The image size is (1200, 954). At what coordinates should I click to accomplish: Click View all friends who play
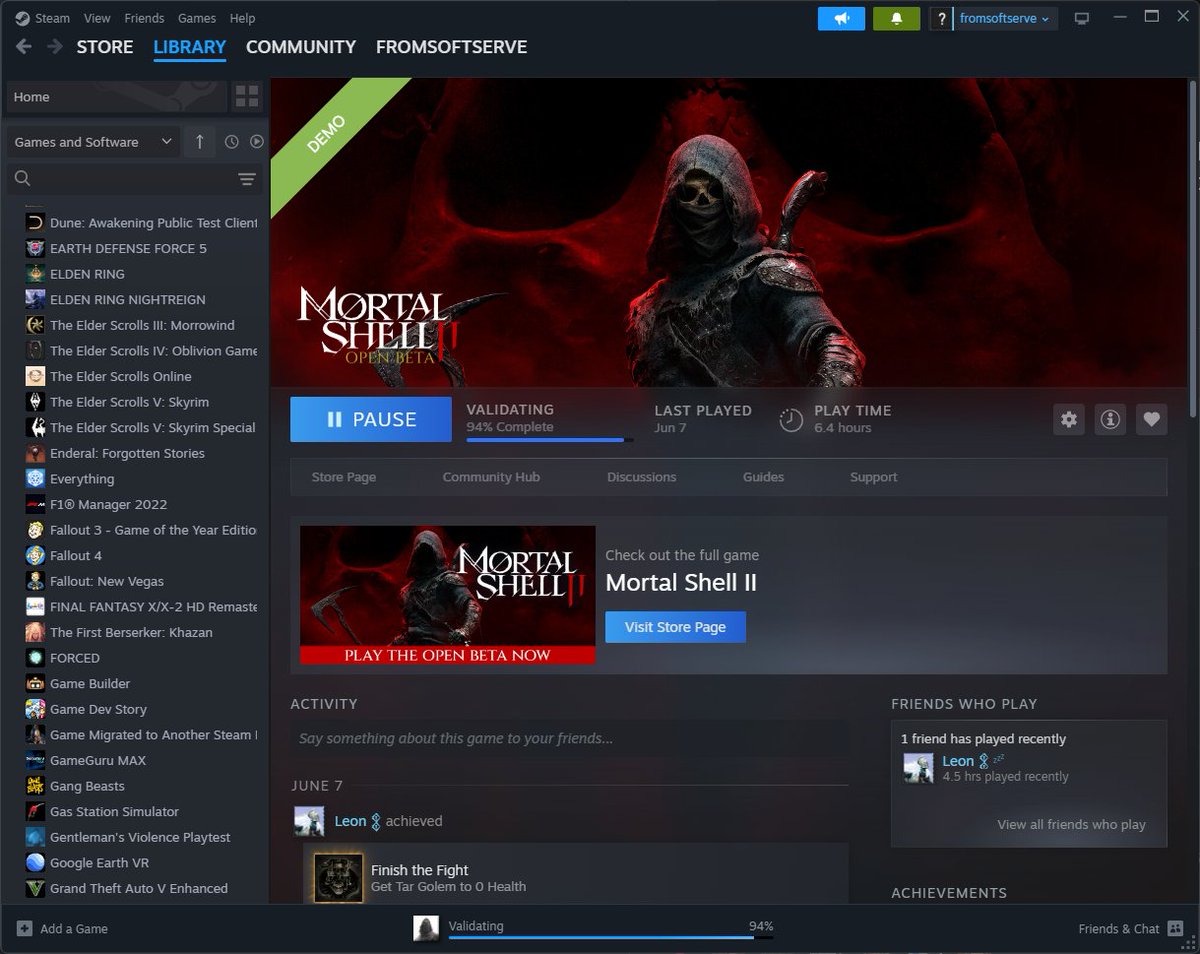(1071, 824)
